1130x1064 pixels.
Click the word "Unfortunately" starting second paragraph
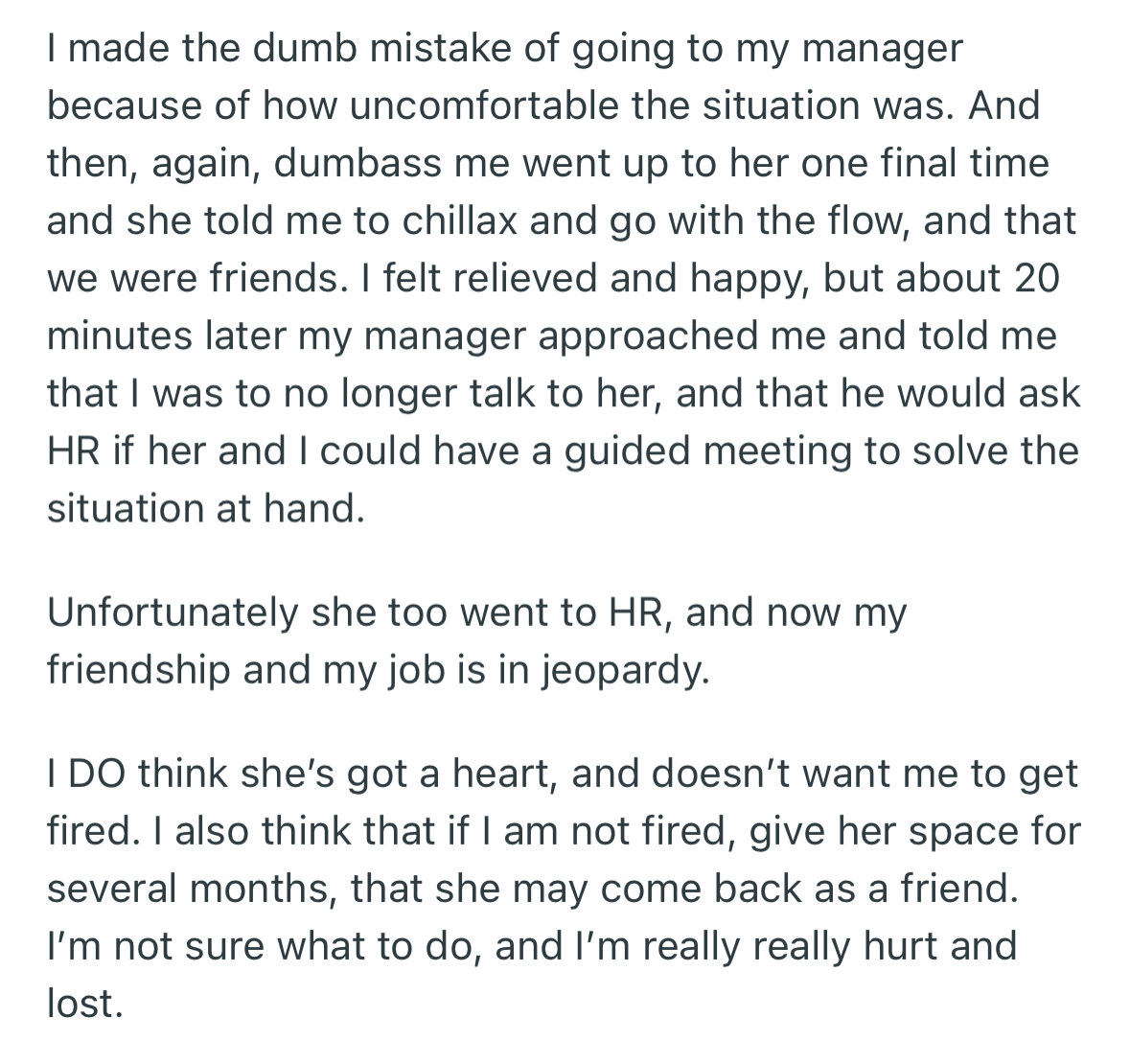(x=173, y=614)
